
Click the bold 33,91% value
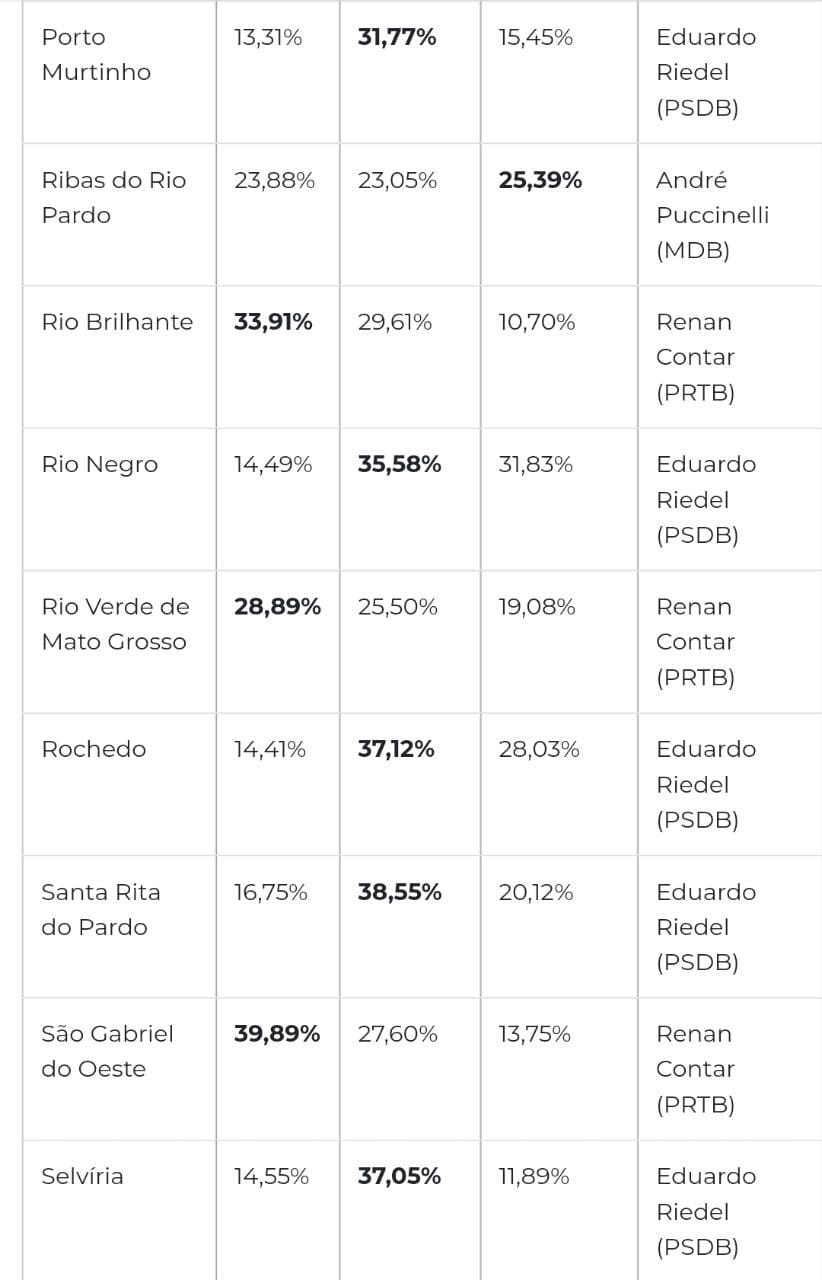(x=273, y=323)
